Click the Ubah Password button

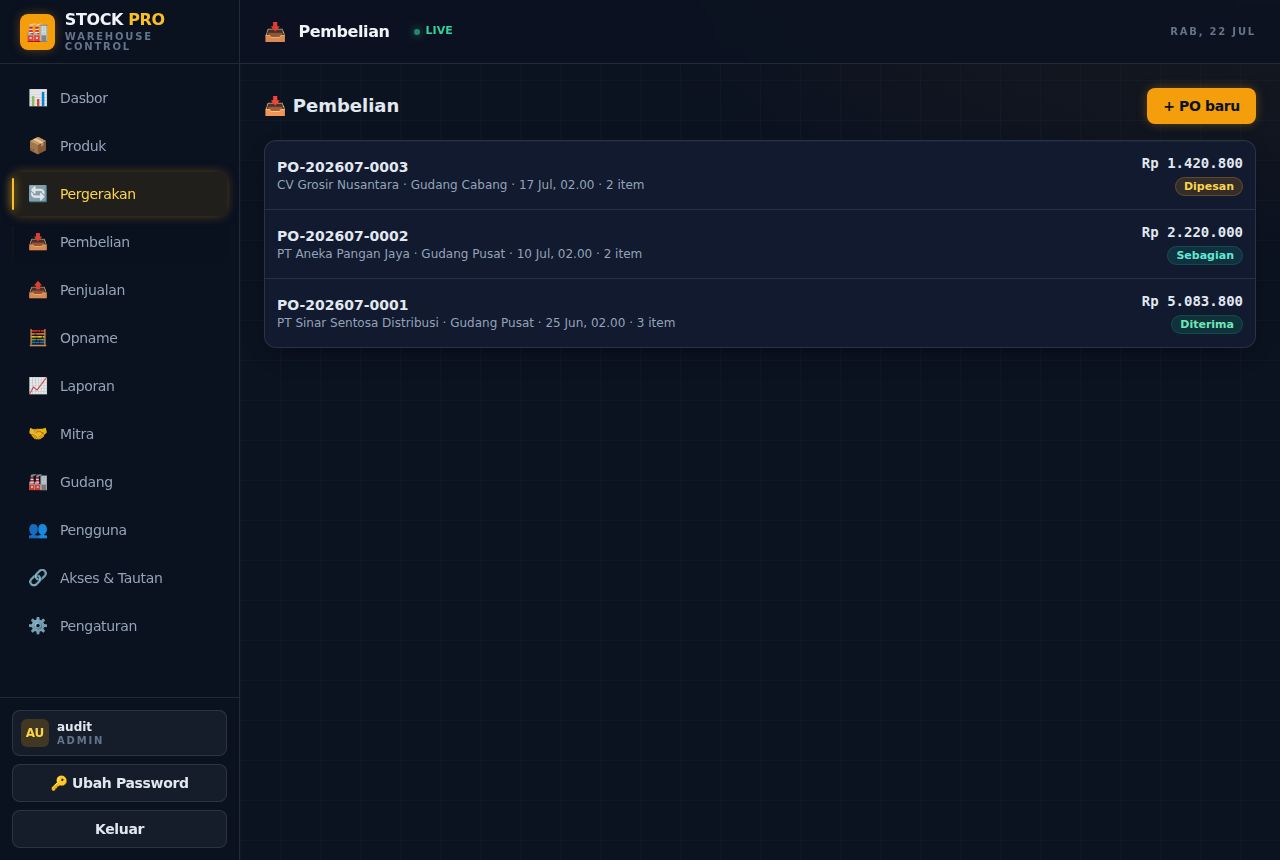(120, 783)
